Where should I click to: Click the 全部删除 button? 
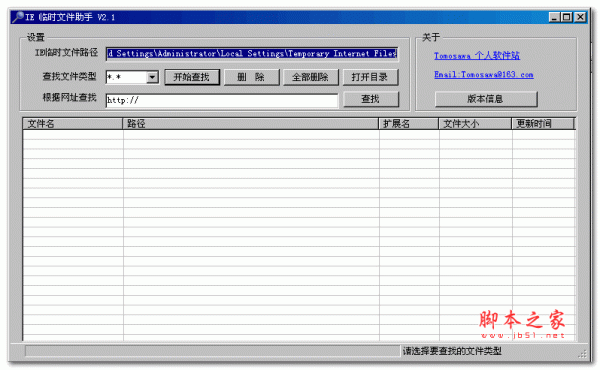(310, 77)
